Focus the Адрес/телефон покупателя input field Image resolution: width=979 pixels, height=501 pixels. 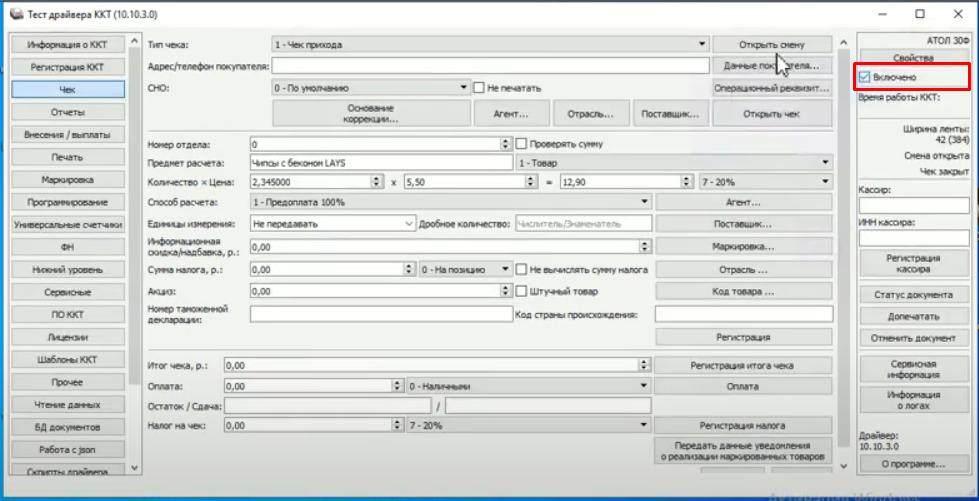(489, 66)
